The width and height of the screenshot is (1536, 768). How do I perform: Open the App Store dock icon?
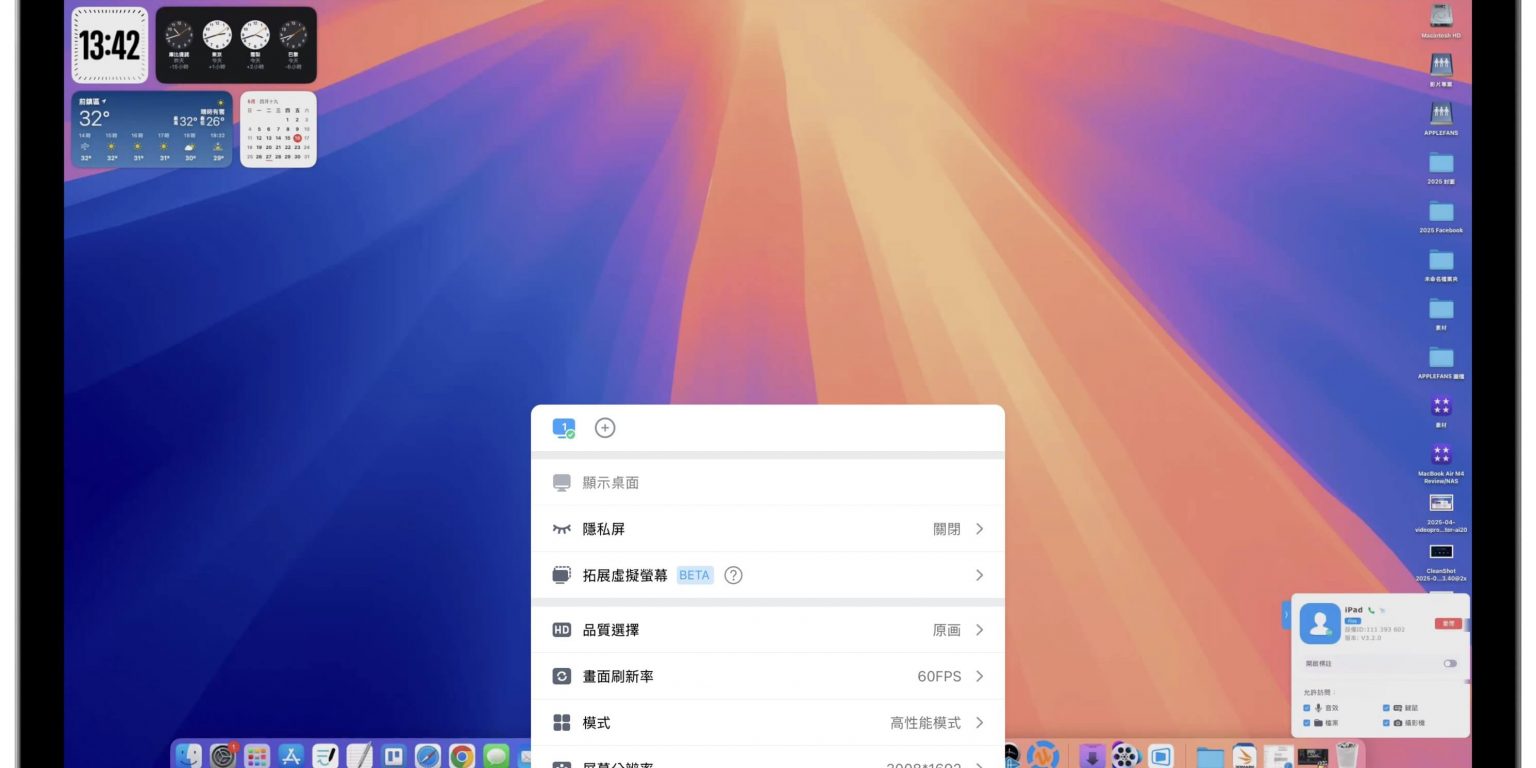291,756
